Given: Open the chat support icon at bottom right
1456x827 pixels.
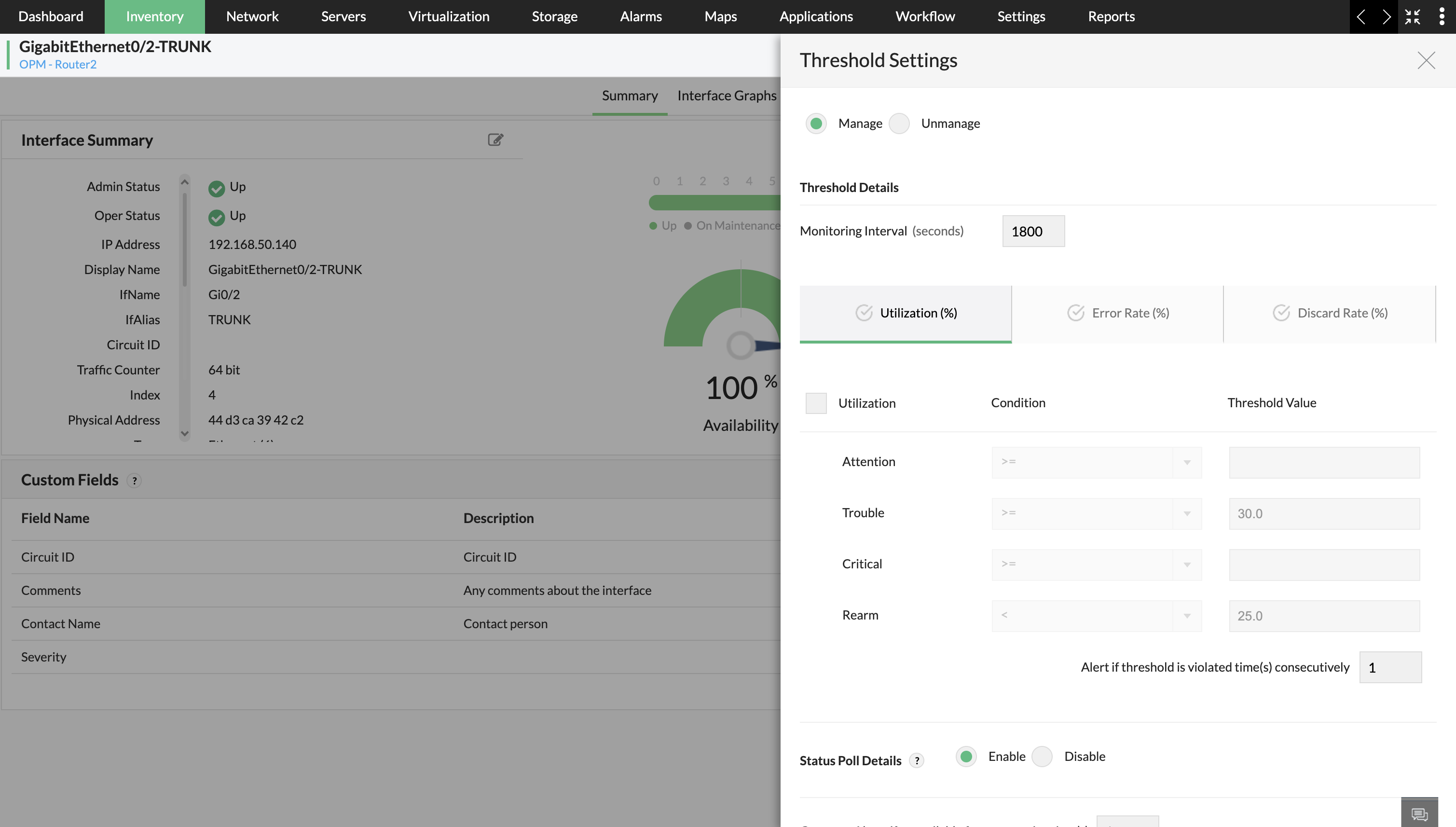Looking at the screenshot, I should [x=1419, y=814].
